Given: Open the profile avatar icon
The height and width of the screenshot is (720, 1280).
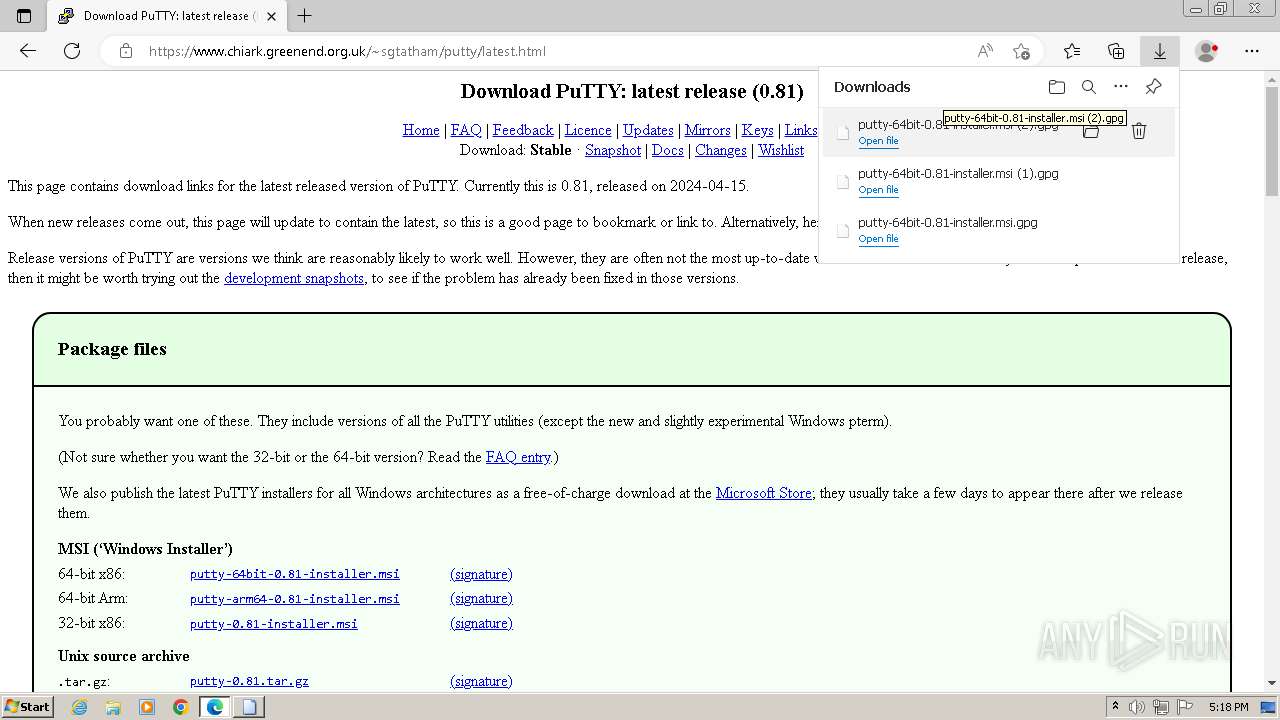Looking at the screenshot, I should [1207, 51].
